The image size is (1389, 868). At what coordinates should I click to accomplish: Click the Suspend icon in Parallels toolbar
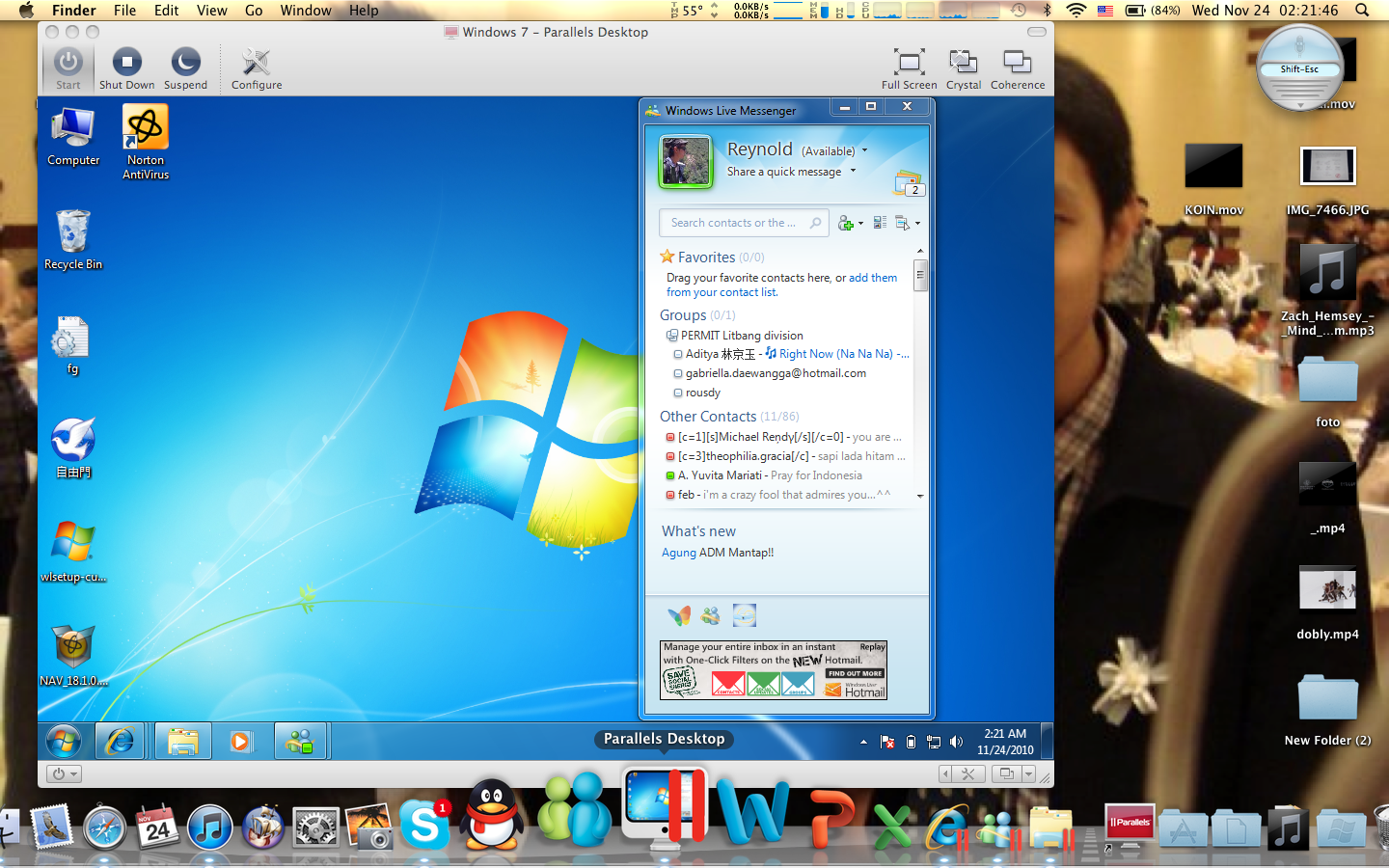click(185, 63)
